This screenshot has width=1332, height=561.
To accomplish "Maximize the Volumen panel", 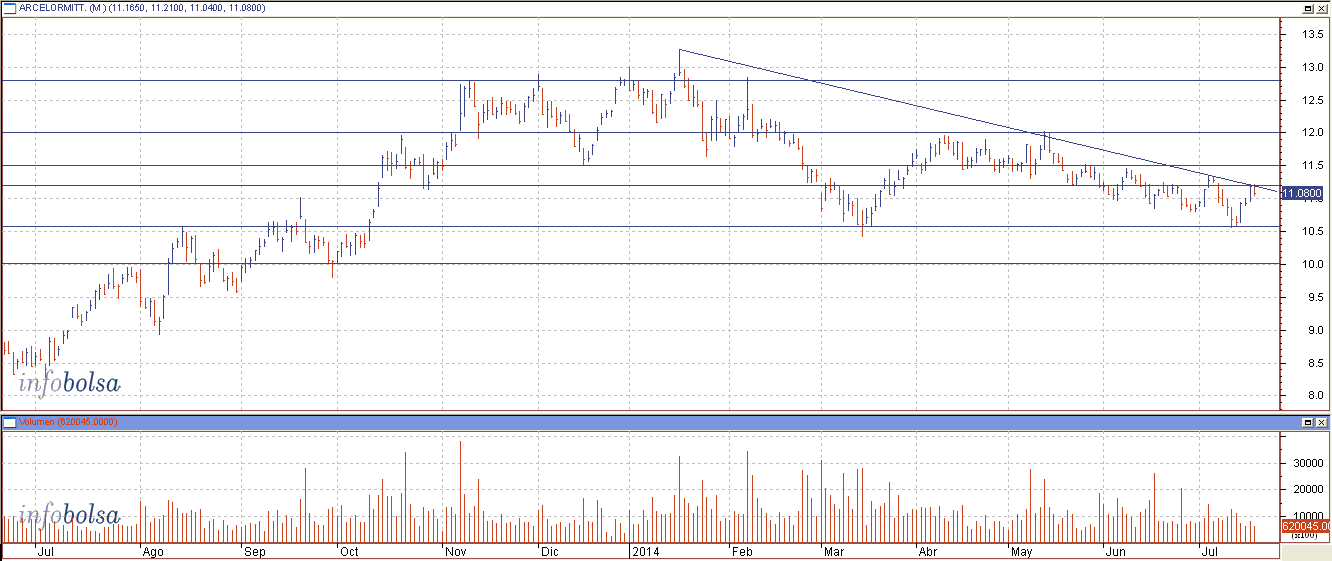I will [1307, 422].
